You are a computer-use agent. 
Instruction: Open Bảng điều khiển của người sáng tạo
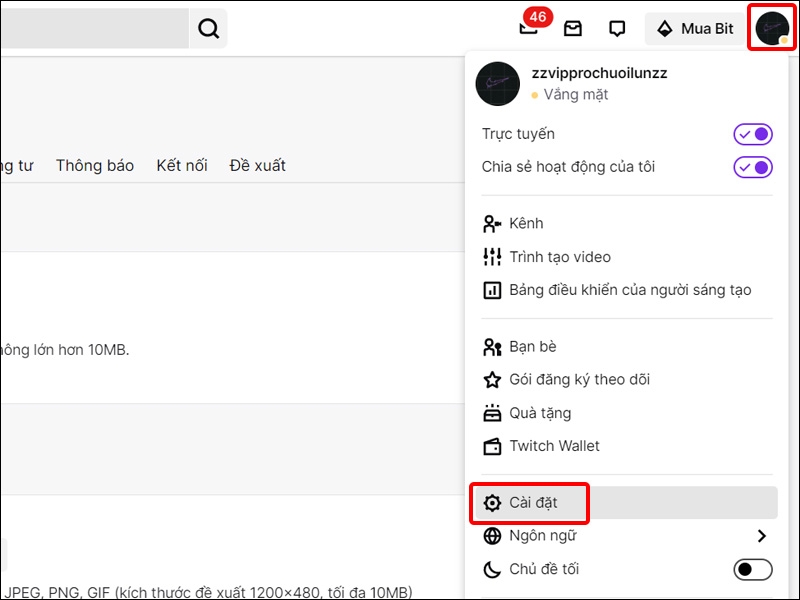coord(627,290)
